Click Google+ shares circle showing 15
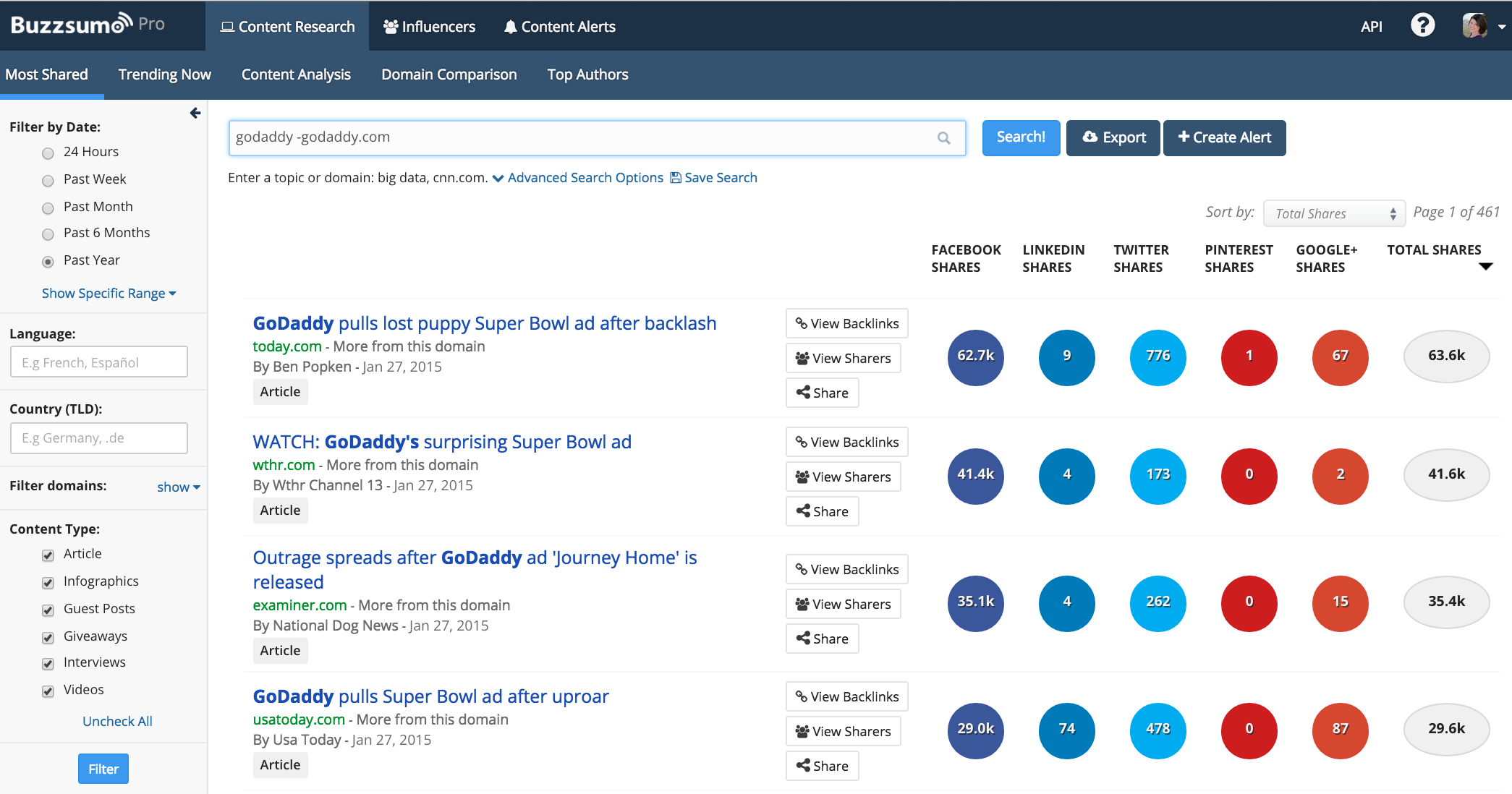This screenshot has width=1512, height=794. (1340, 603)
